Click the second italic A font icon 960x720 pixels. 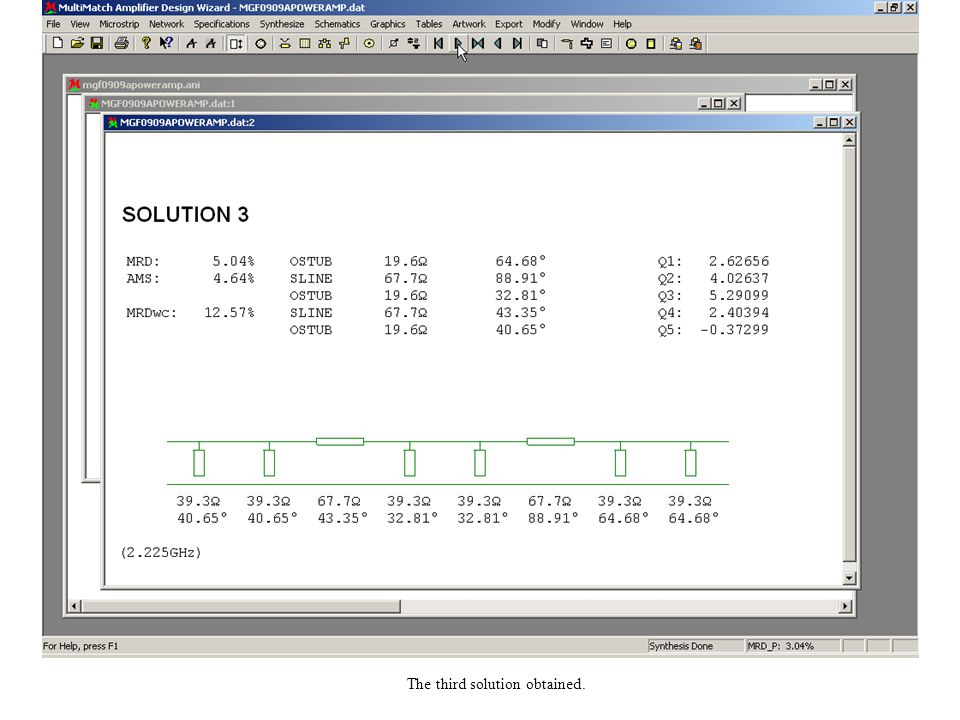click(211, 43)
